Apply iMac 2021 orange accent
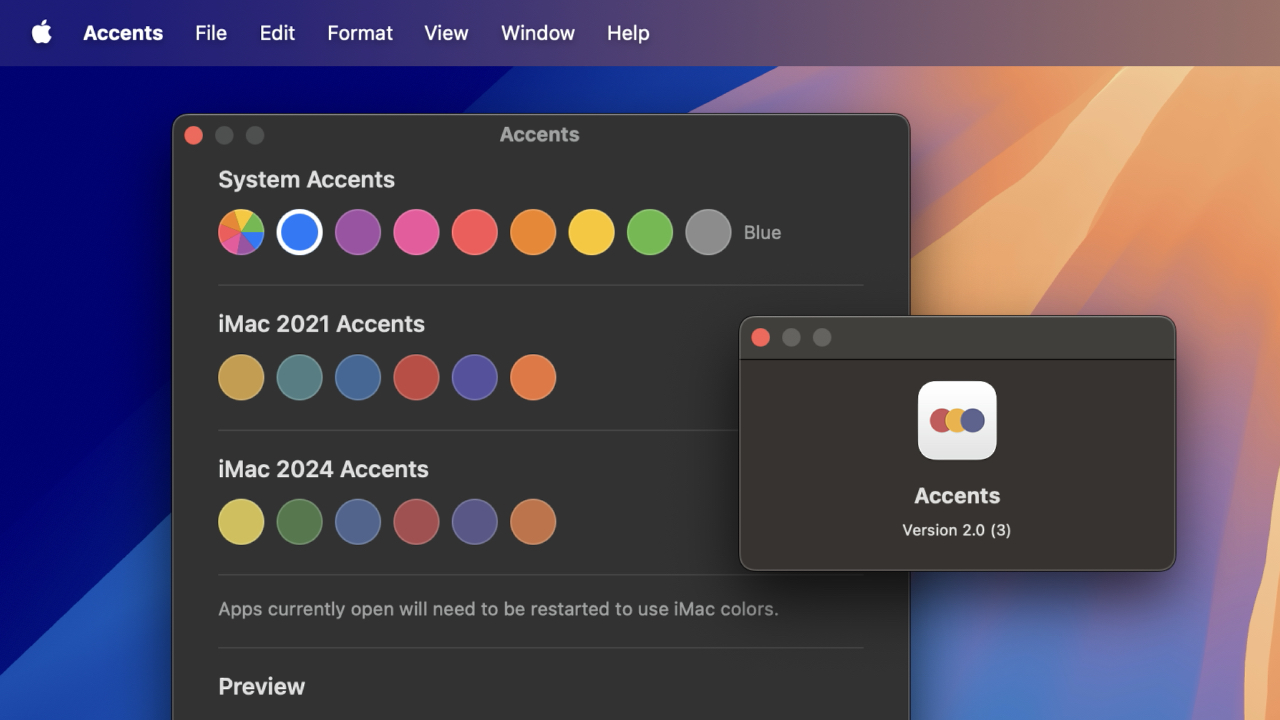The image size is (1280, 720). (533, 377)
